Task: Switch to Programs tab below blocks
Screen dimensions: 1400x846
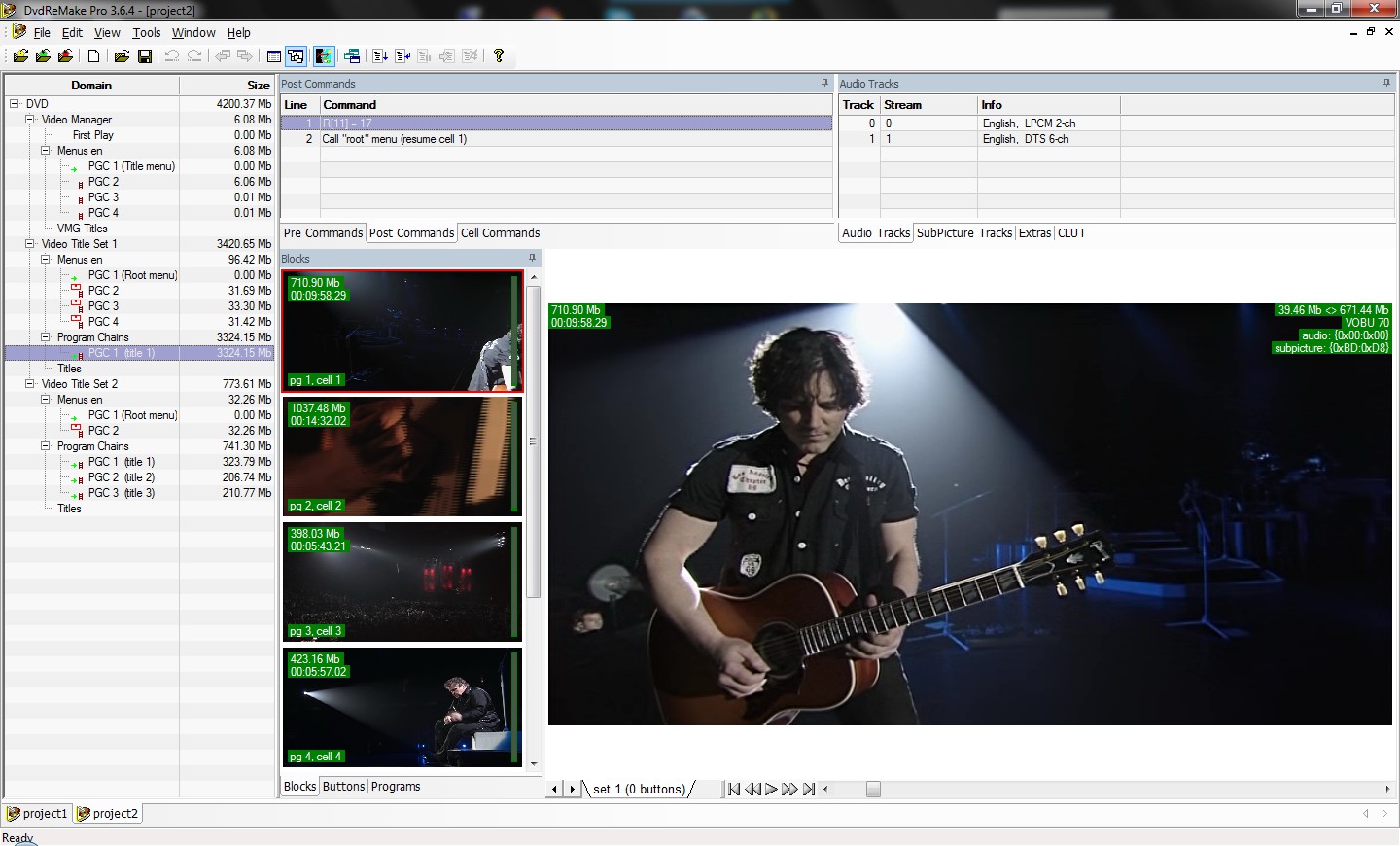Action: click(396, 787)
